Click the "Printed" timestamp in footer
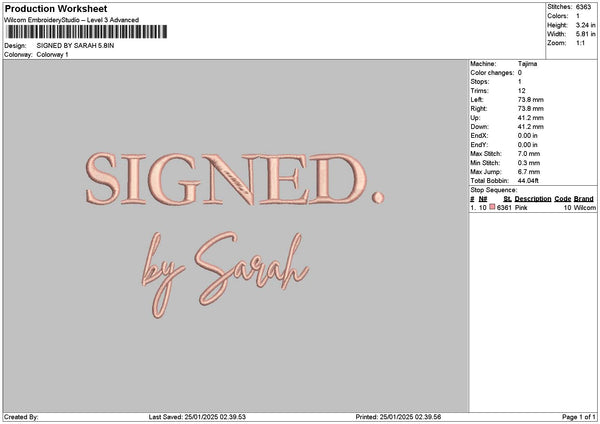This screenshot has height=424, width=600. [398, 417]
